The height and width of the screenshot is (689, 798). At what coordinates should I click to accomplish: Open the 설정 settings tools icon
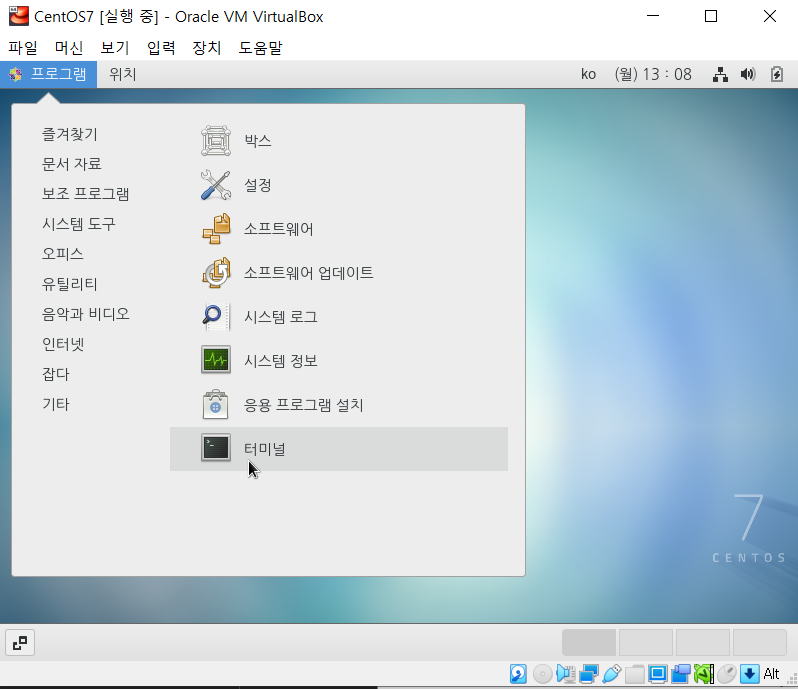(x=216, y=185)
